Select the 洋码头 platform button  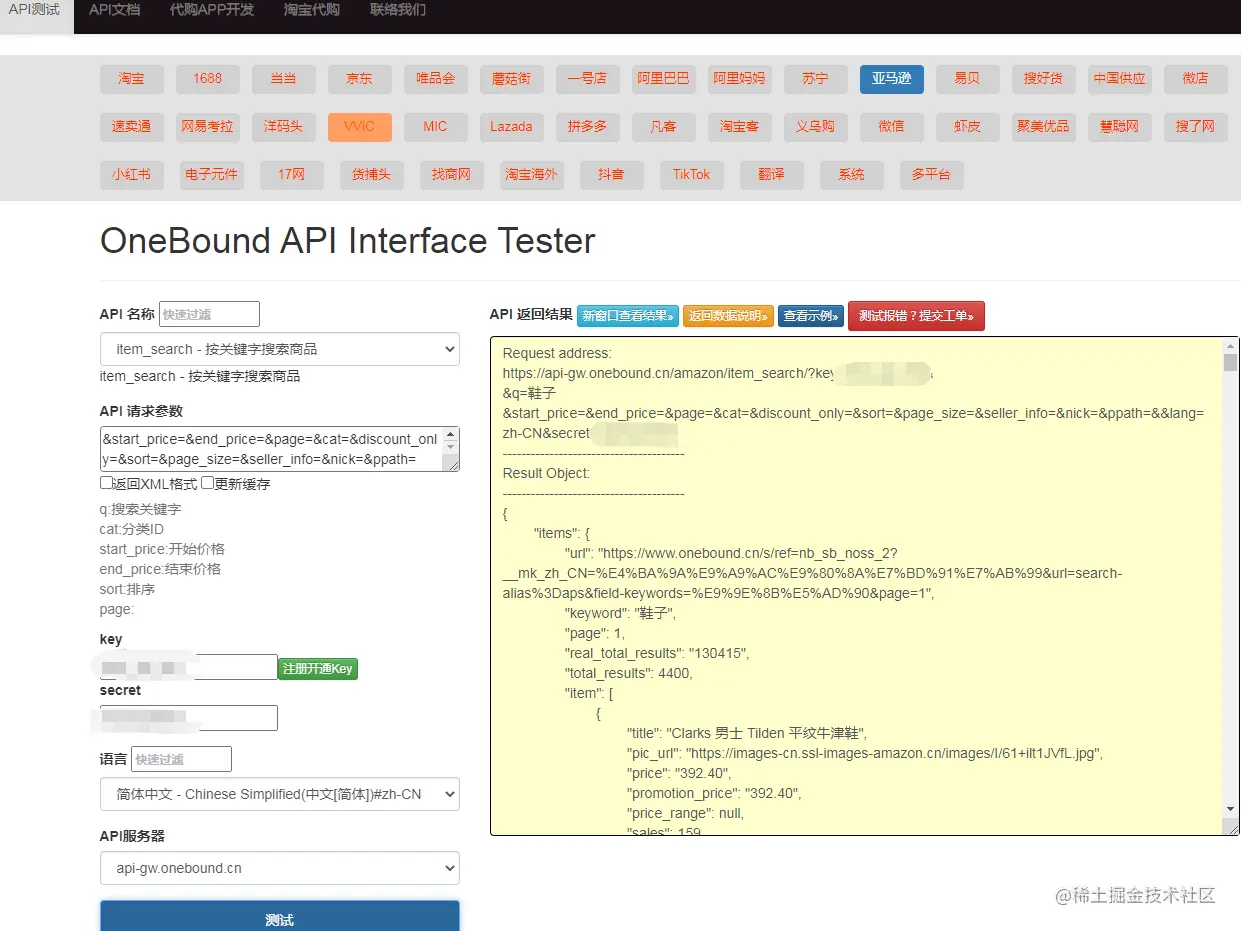284,127
